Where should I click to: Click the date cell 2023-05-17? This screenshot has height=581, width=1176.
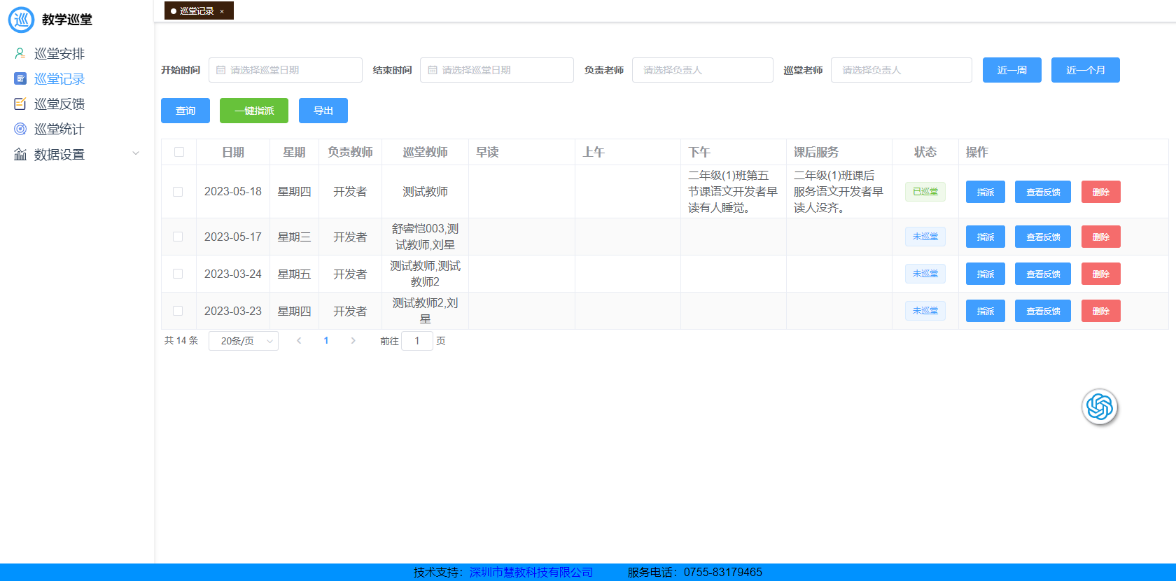pos(233,237)
